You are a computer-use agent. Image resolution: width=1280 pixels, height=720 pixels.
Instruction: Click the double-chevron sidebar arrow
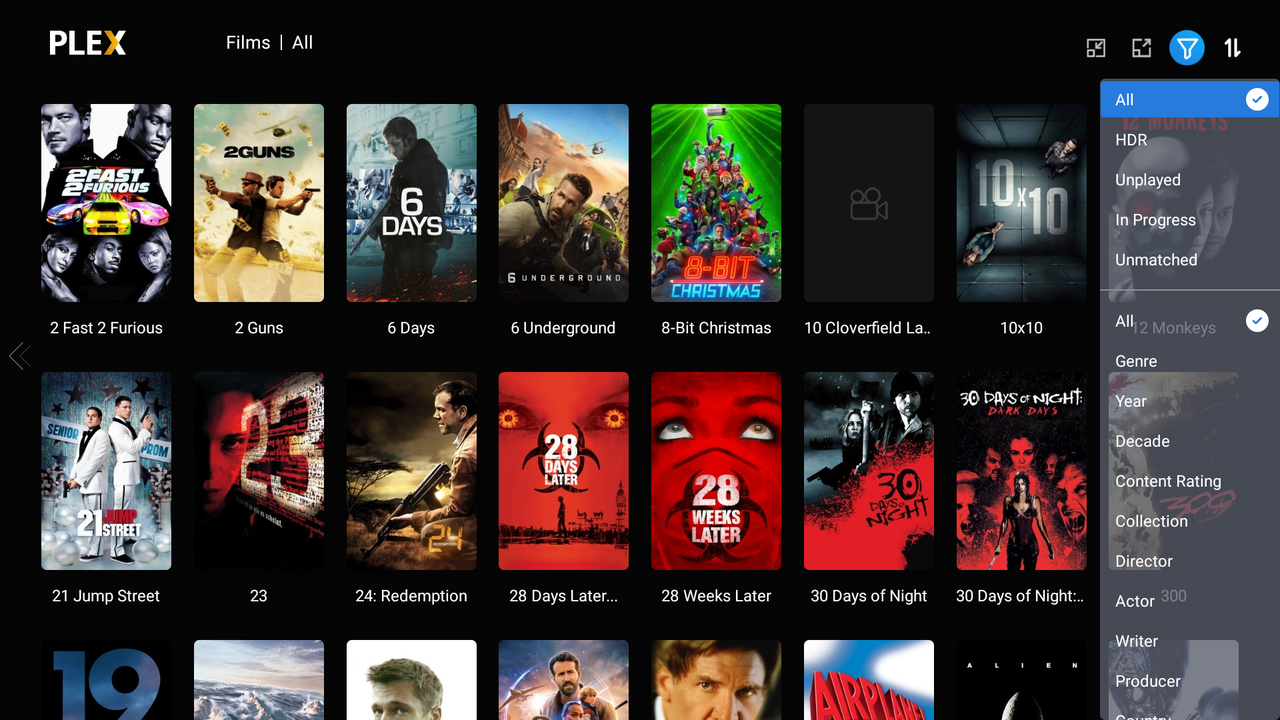tap(19, 356)
